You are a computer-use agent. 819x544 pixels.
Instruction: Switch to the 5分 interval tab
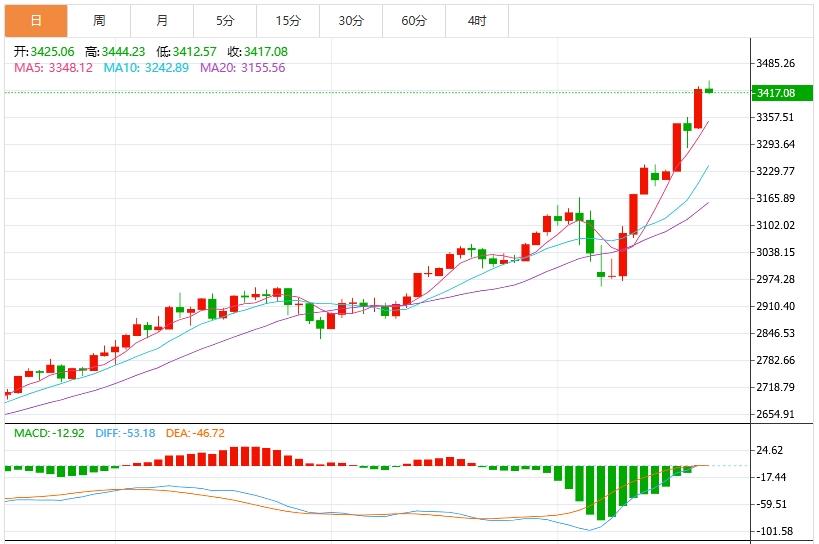click(x=225, y=20)
